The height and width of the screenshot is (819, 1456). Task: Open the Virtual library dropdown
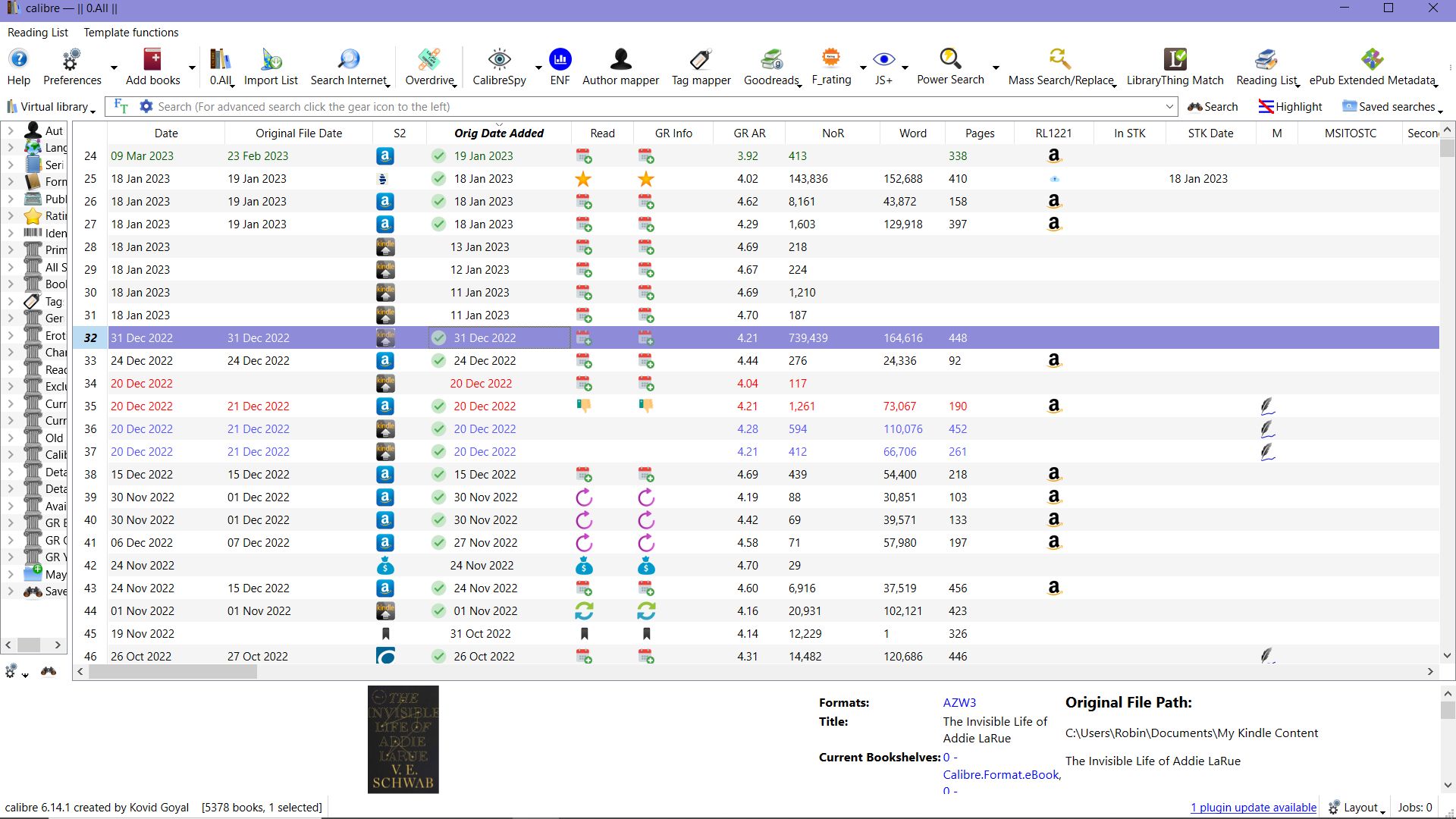52,107
